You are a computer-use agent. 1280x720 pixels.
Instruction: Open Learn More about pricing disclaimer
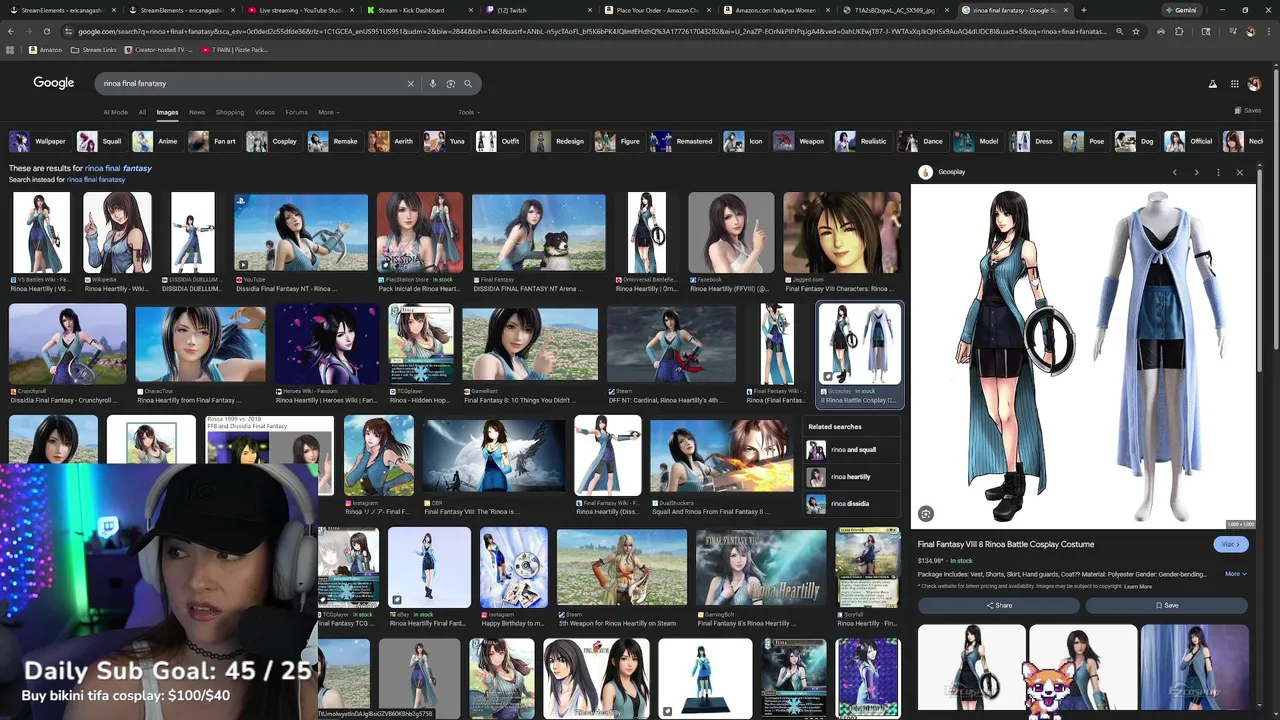(1138, 587)
